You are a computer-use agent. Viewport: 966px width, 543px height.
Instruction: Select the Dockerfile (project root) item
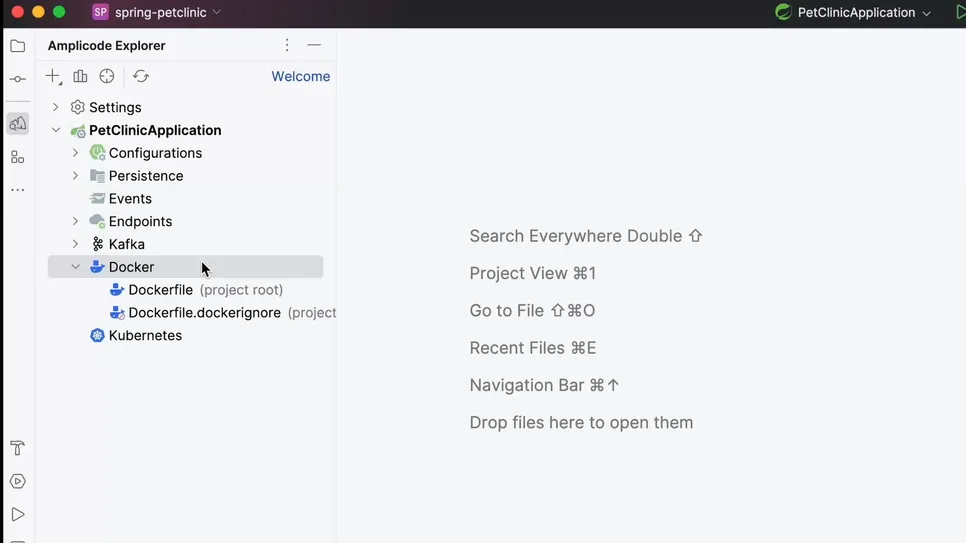206,290
